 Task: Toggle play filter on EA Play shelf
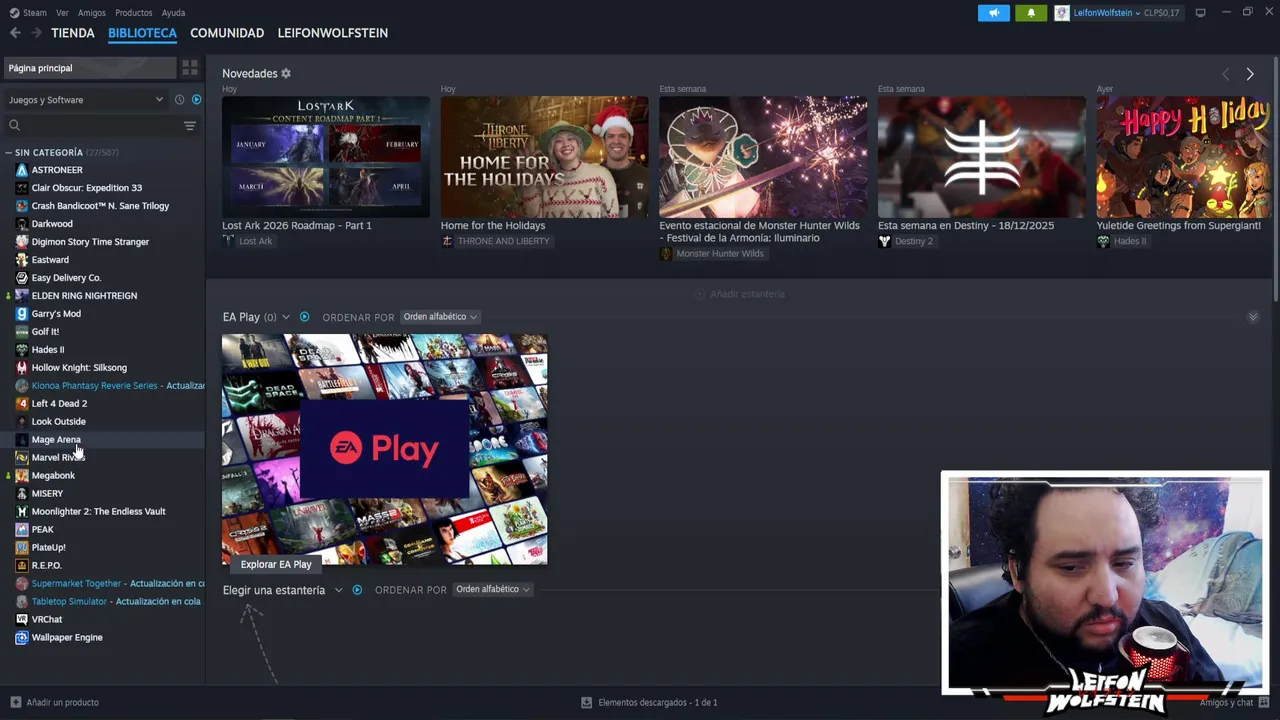coord(305,317)
